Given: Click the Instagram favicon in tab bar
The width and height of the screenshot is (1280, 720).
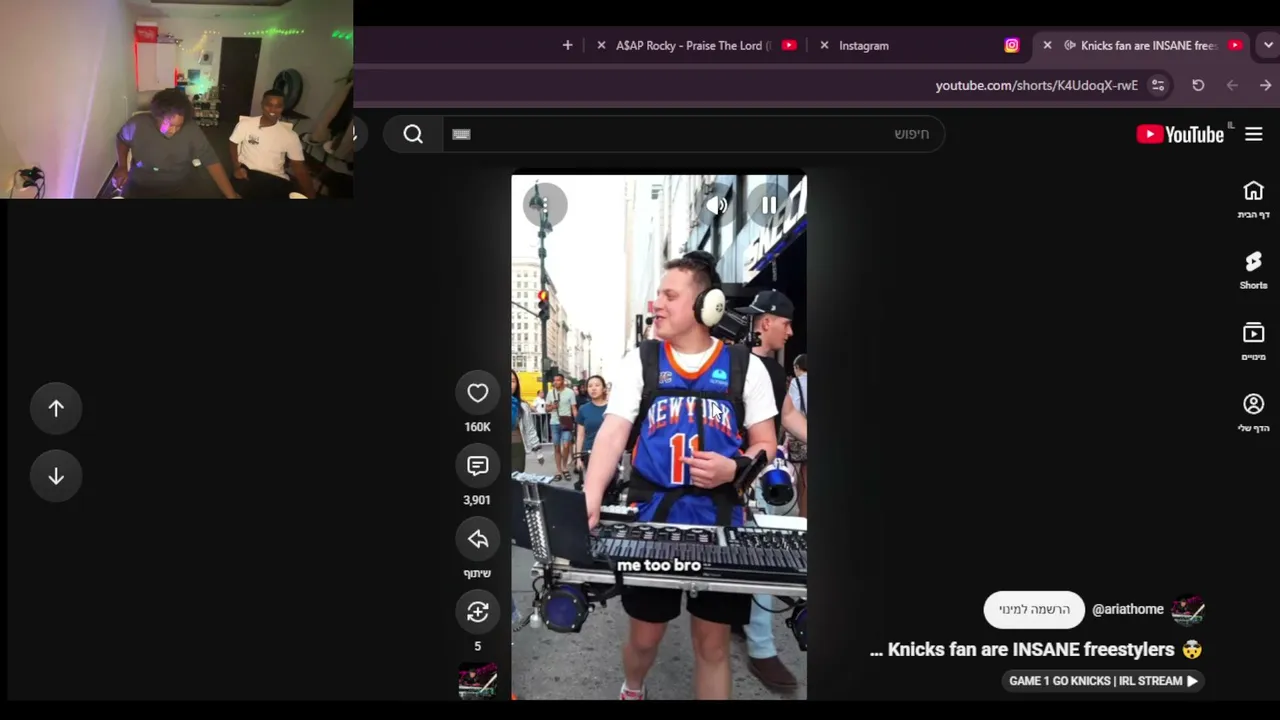Looking at the screenshot, I should pos(1012,45).
